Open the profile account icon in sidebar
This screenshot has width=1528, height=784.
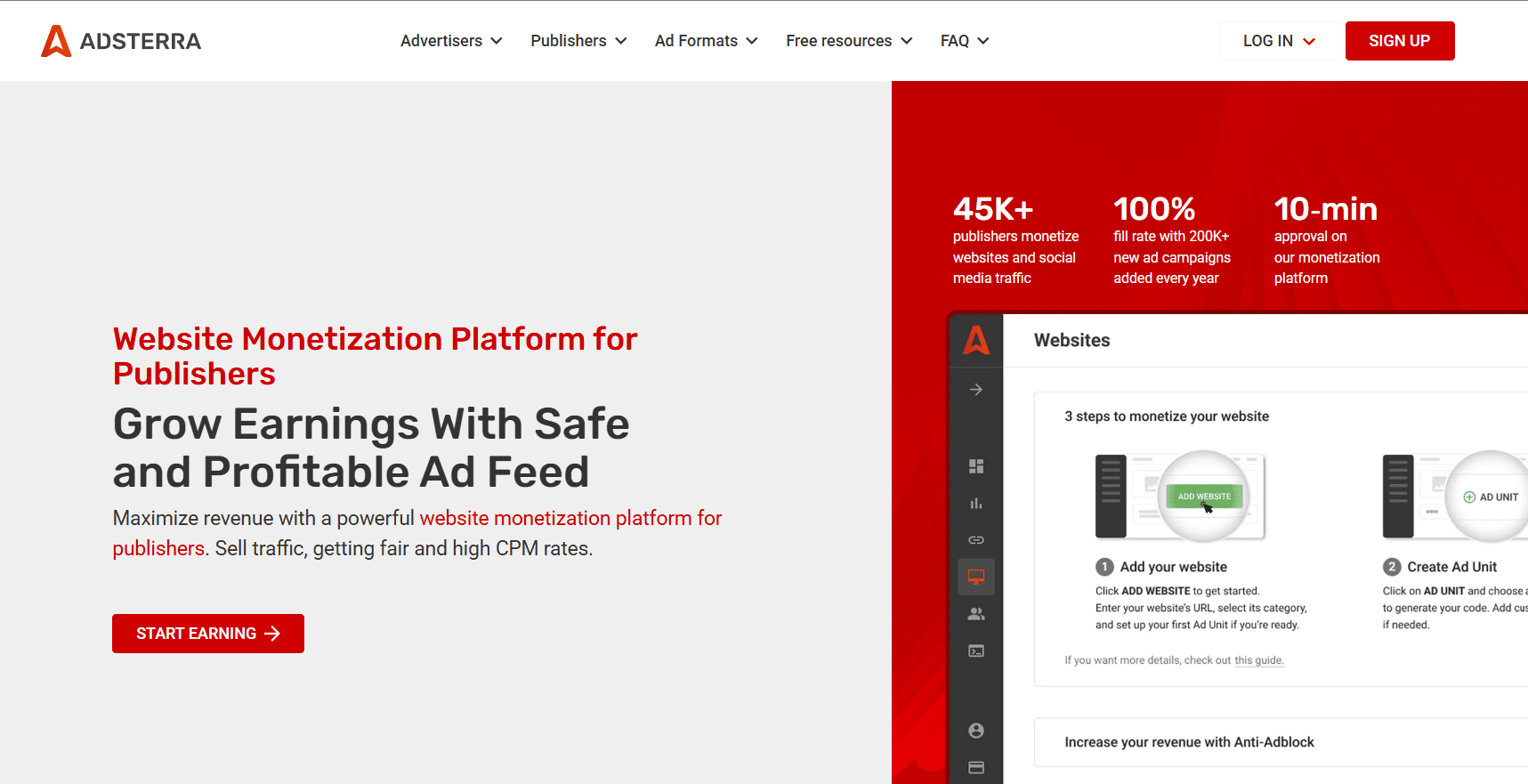[x=976, y=731]
